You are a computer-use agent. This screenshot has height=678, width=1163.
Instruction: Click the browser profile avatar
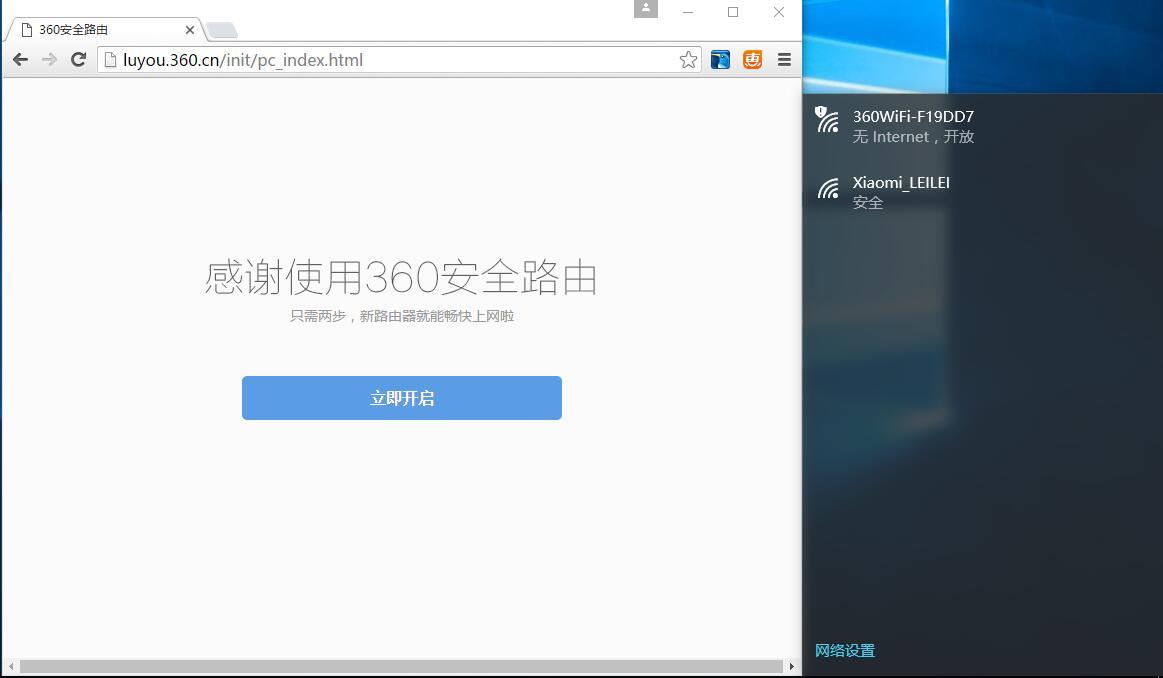click(645, 8)
